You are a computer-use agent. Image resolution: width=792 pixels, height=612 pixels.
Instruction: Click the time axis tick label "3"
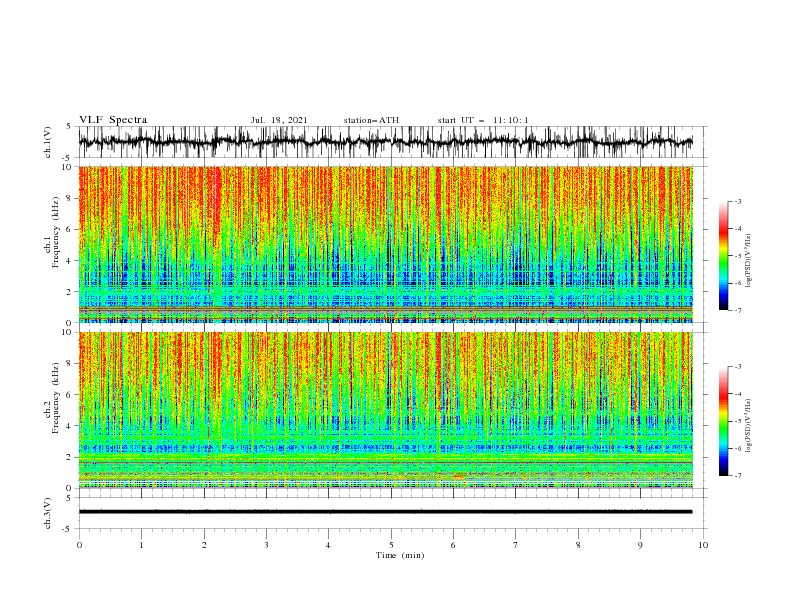coord(266,545)
